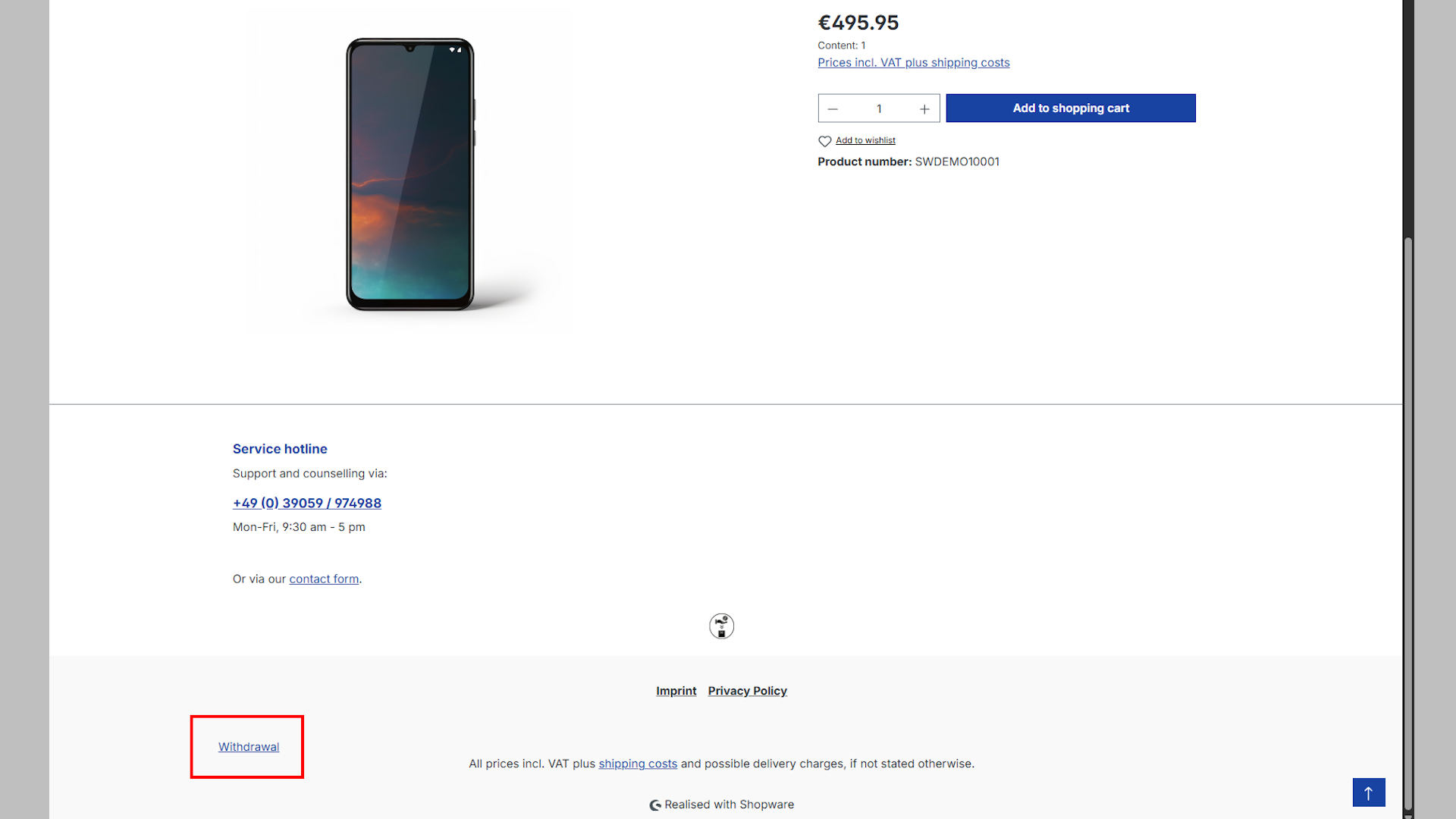Open the Imprint page

point(676,691)
